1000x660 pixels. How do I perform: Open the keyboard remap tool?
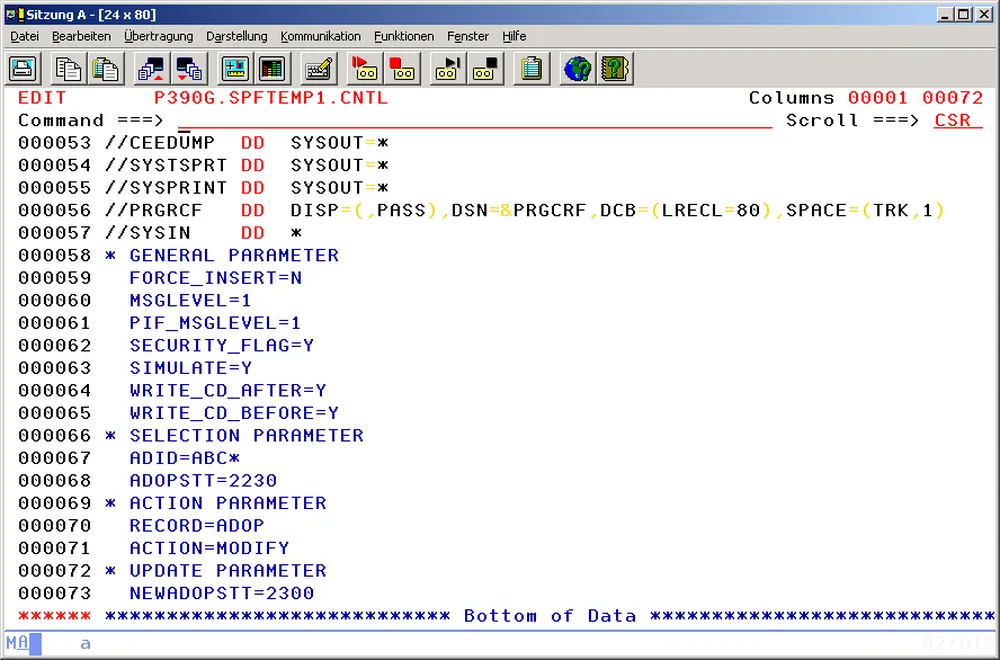coord(320,68)
